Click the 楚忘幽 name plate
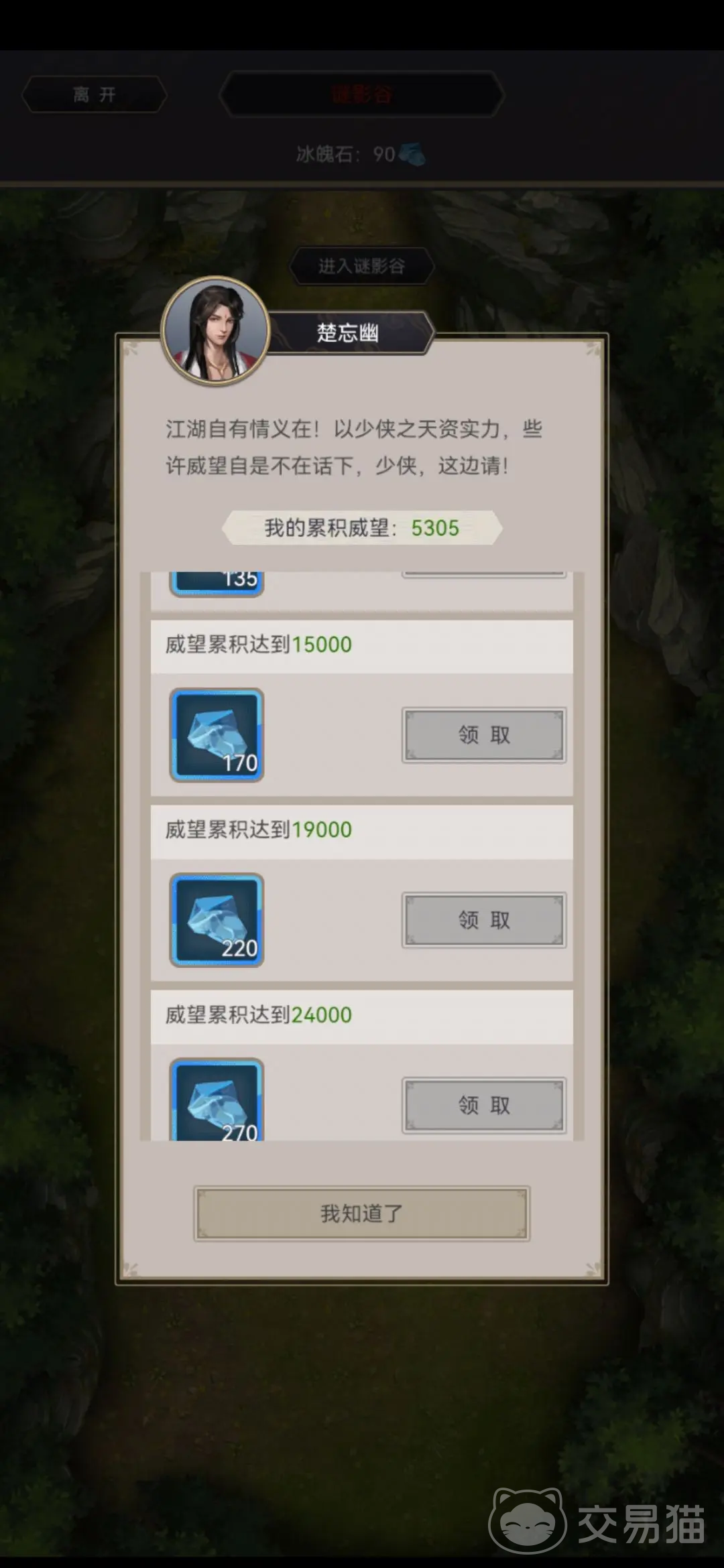Image resolution: width=724 pixels, height=1568 pixels. tap(349, 332)
